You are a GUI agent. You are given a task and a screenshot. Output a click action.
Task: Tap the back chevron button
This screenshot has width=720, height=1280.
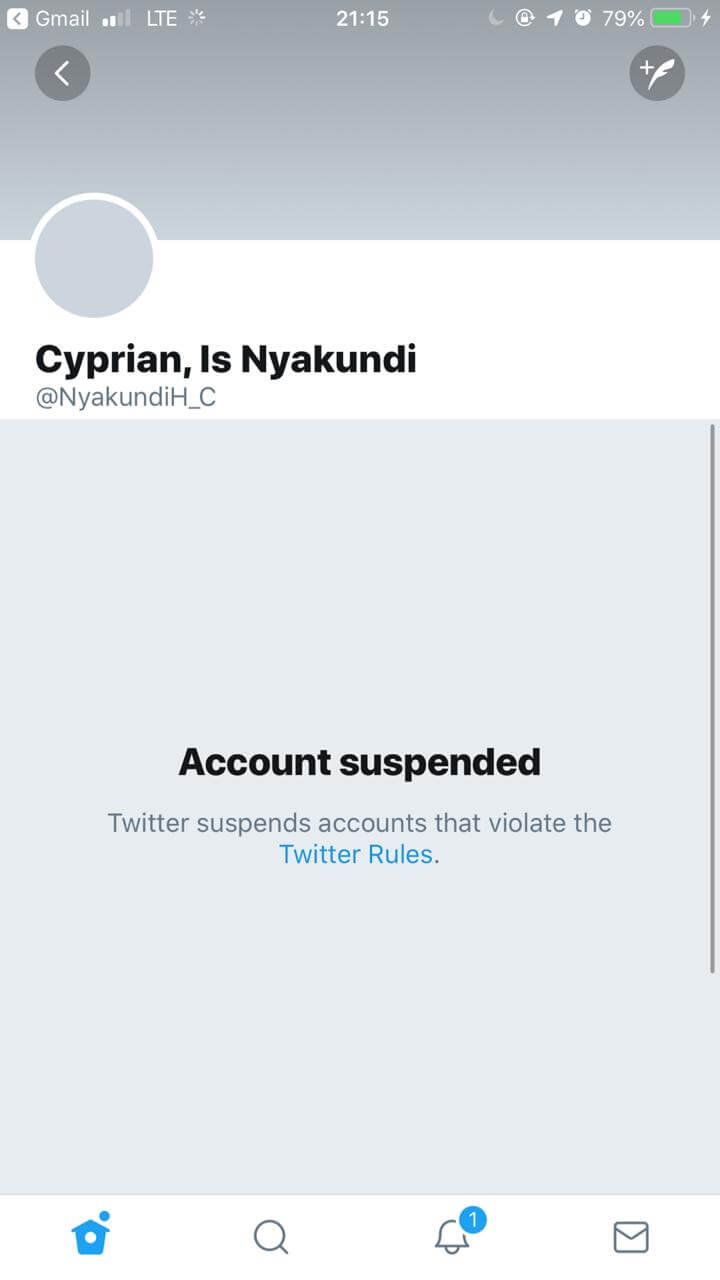tap(63, 73)
